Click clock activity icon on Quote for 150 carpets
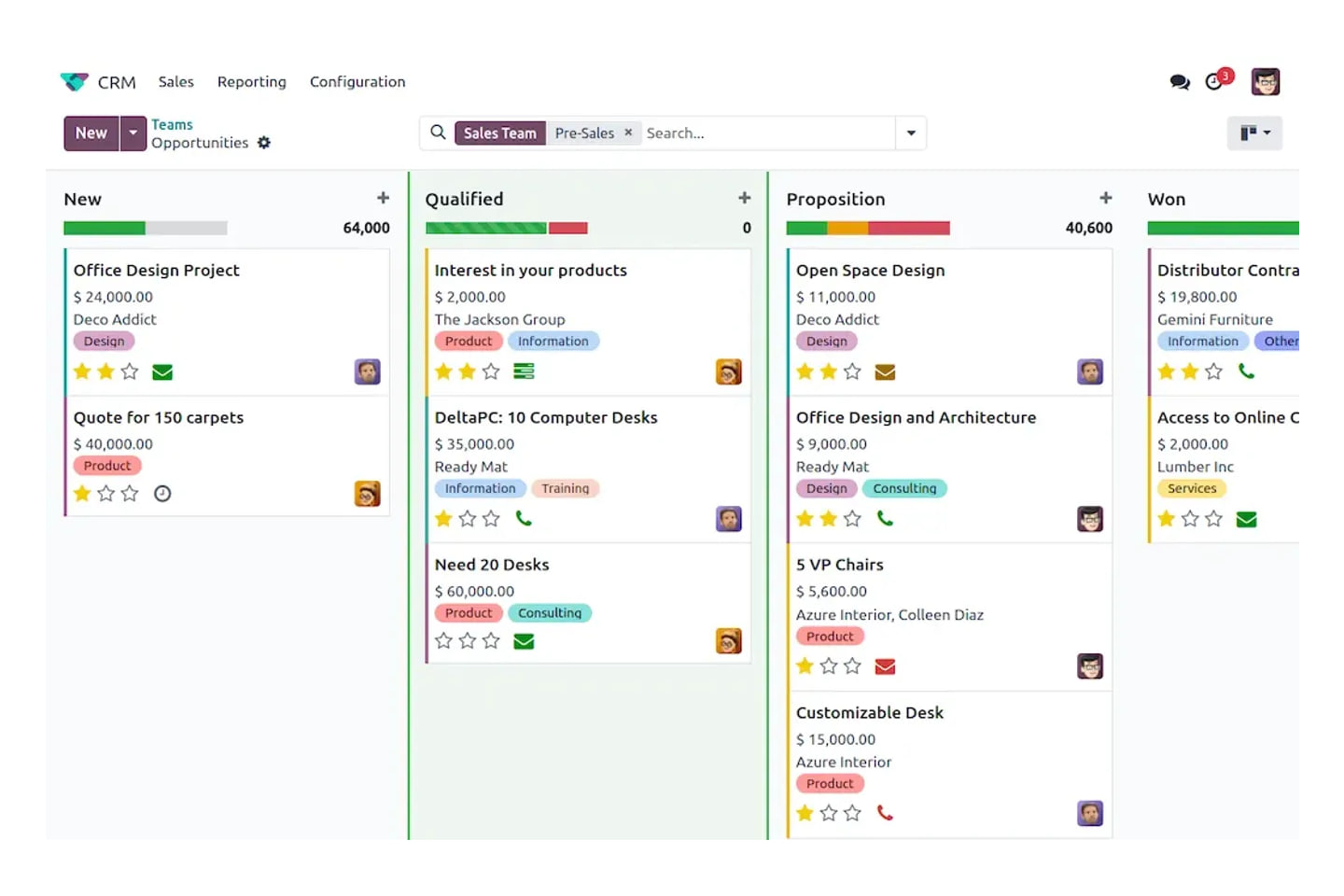This screenshot has height=896, width=1344. pos(162,494)
